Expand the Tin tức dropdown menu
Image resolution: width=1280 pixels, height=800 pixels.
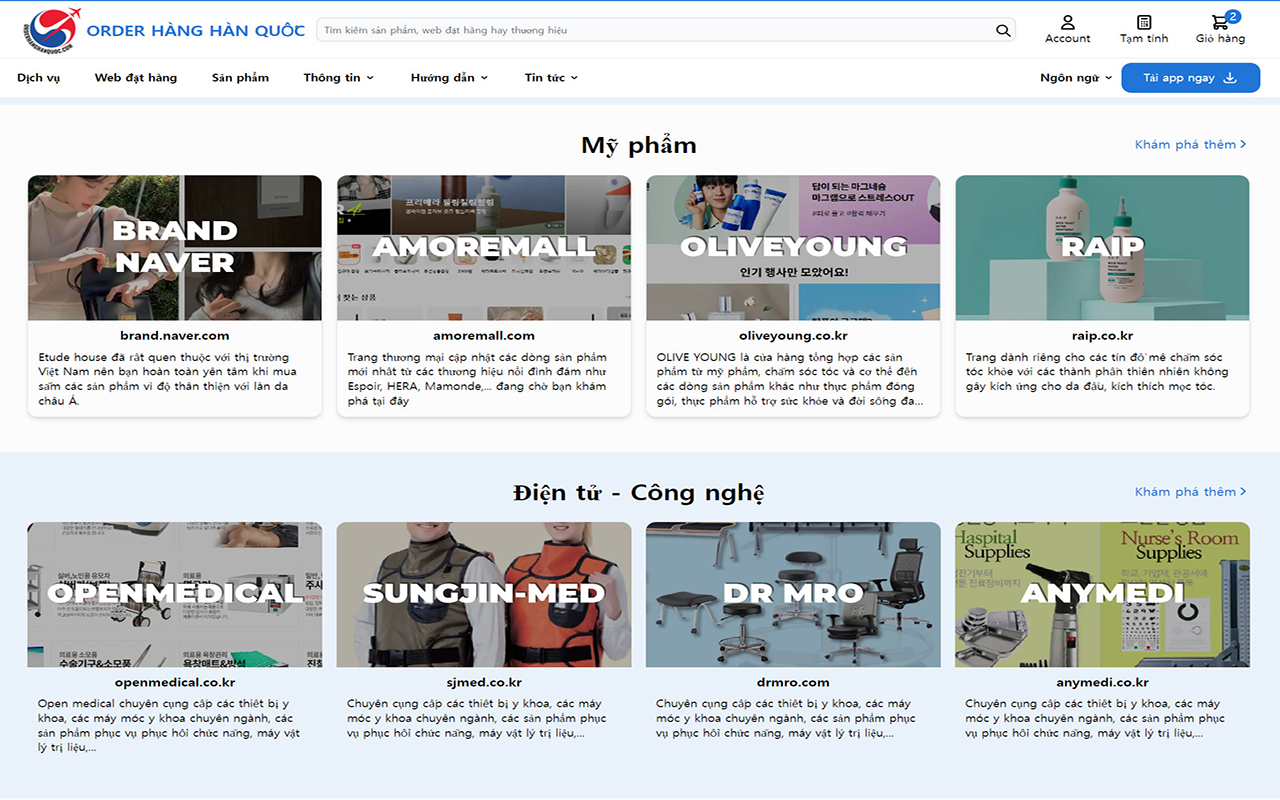551,77
